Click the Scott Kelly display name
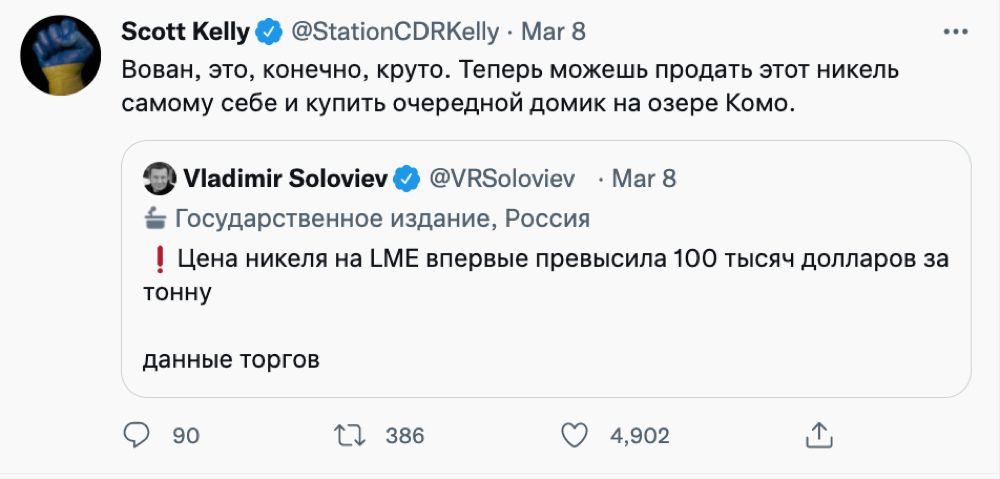The width and height of the screenshot is (1000, 479). point(185,32)
